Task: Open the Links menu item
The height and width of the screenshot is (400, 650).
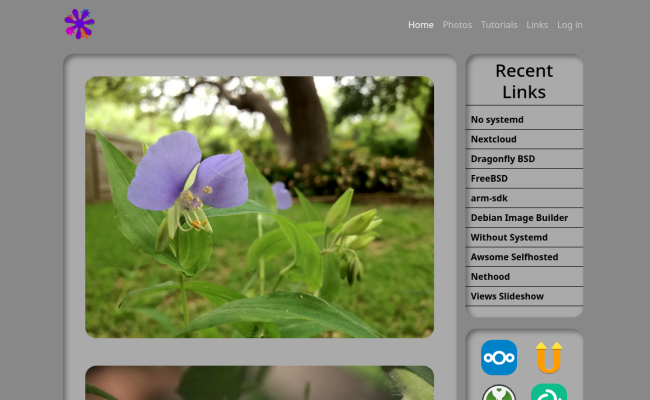Action: 537,25
